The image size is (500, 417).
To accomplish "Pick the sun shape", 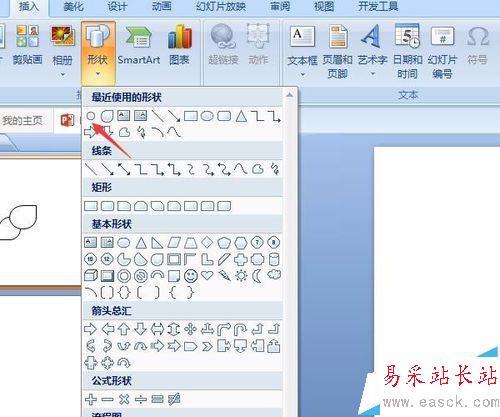I will [x=241, y=276].
